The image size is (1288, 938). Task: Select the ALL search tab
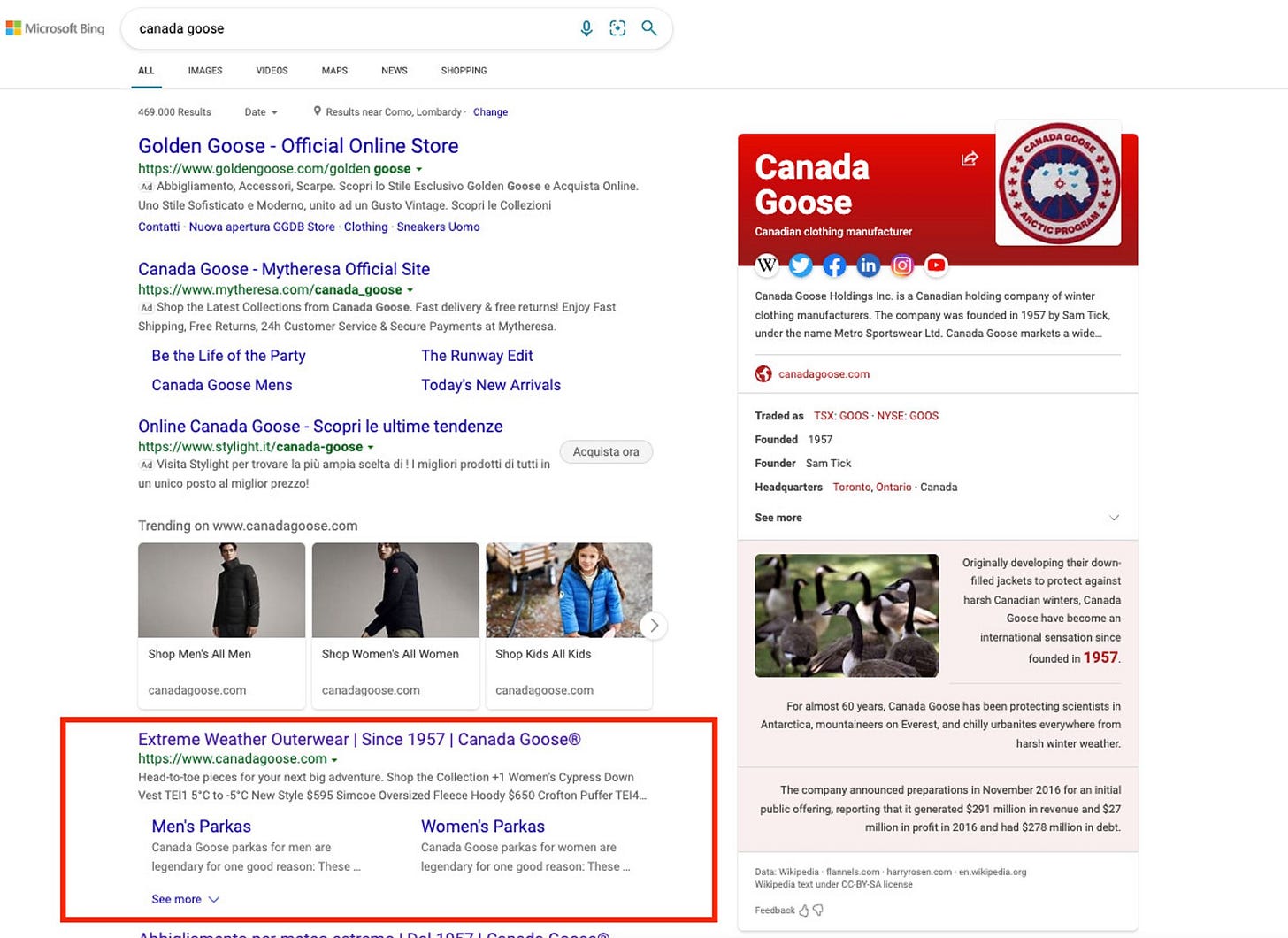point(146,71)
